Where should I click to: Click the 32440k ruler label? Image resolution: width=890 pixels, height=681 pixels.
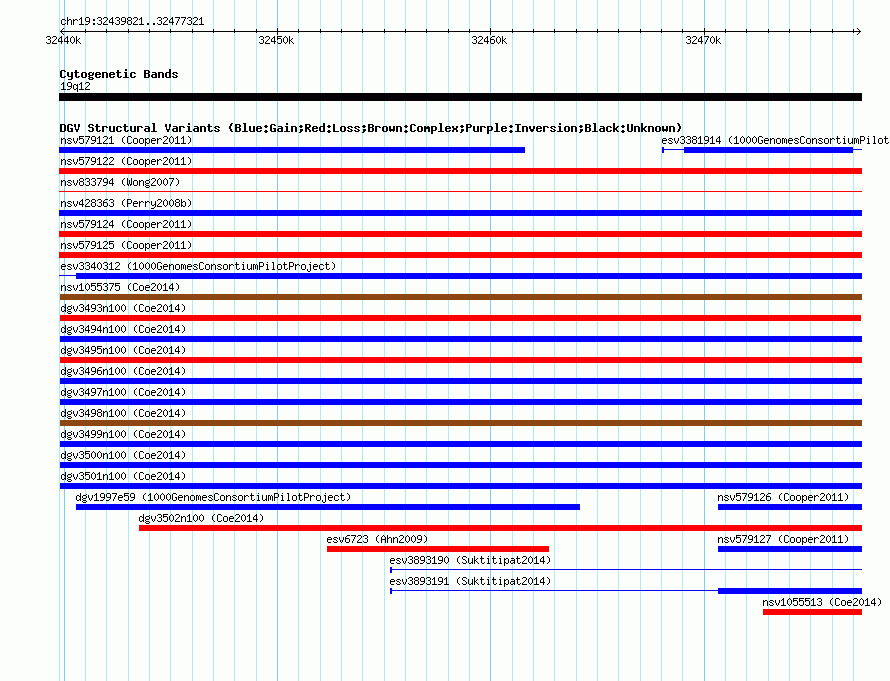63,40
